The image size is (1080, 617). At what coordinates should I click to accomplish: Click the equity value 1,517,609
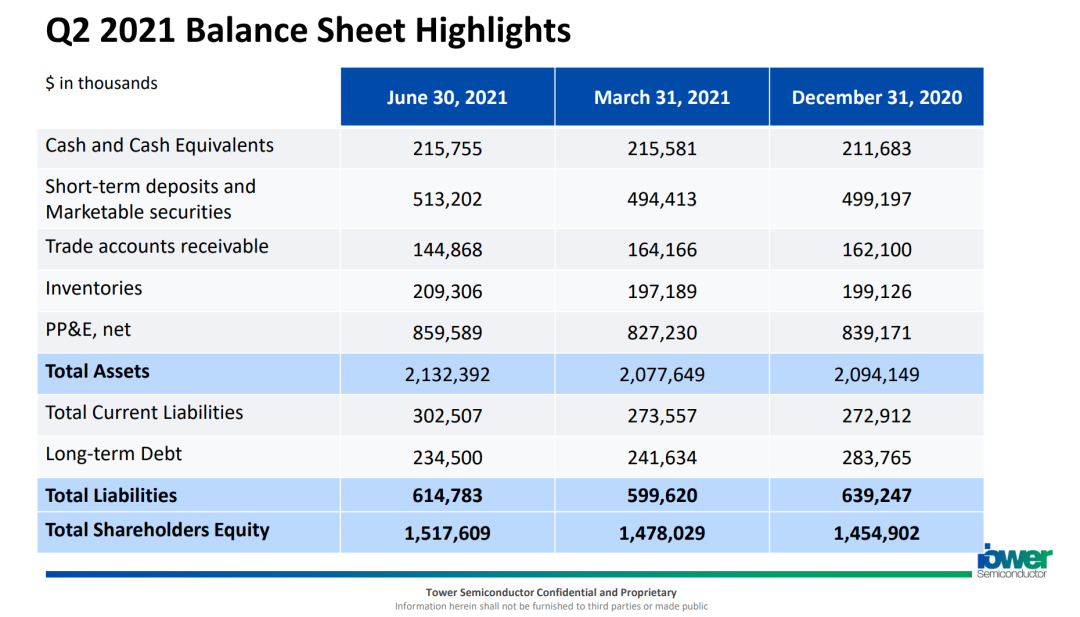tap(447, 533)
